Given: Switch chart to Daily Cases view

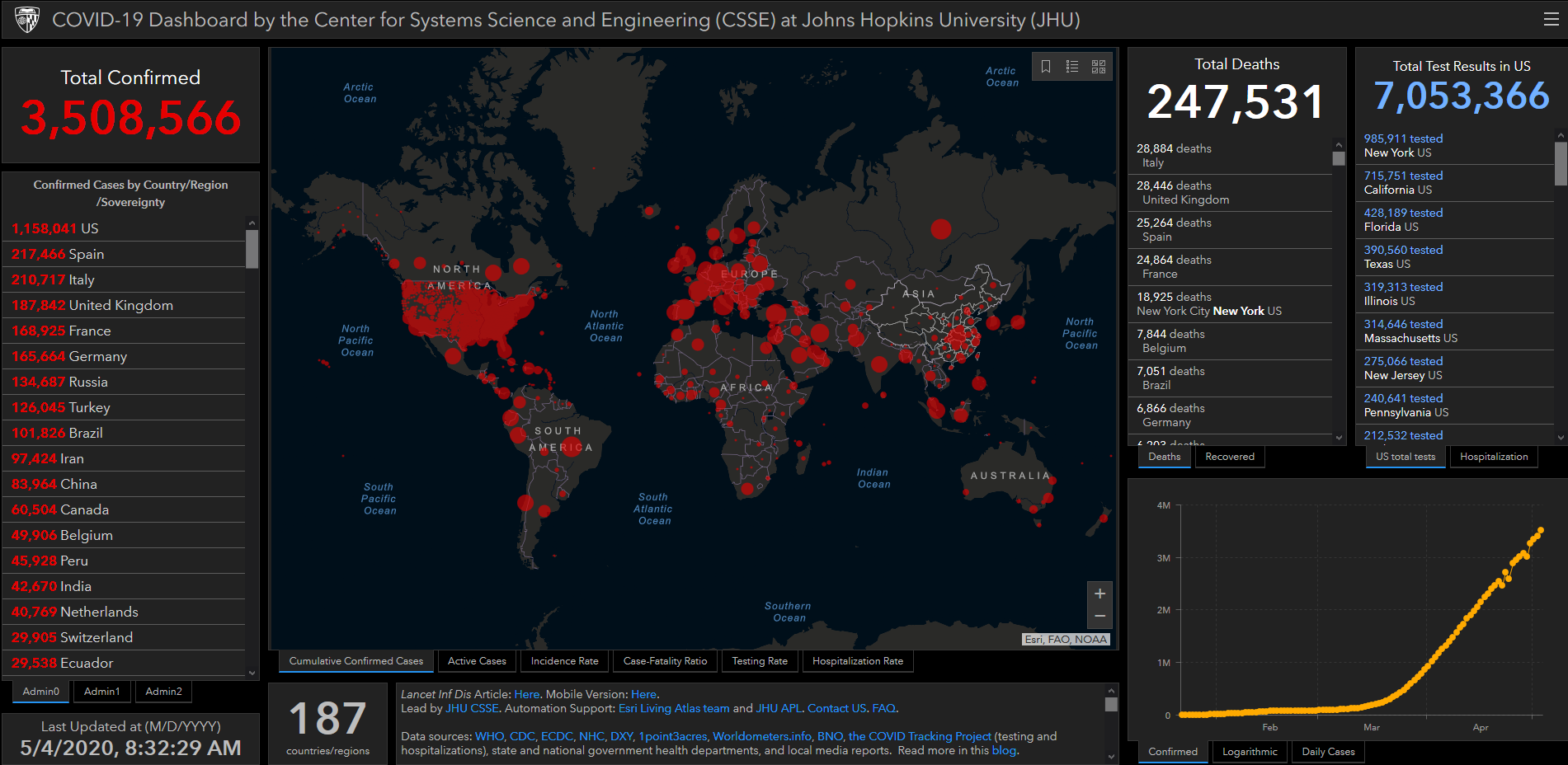Looking at the screenshot, I should click(1328, 752).
